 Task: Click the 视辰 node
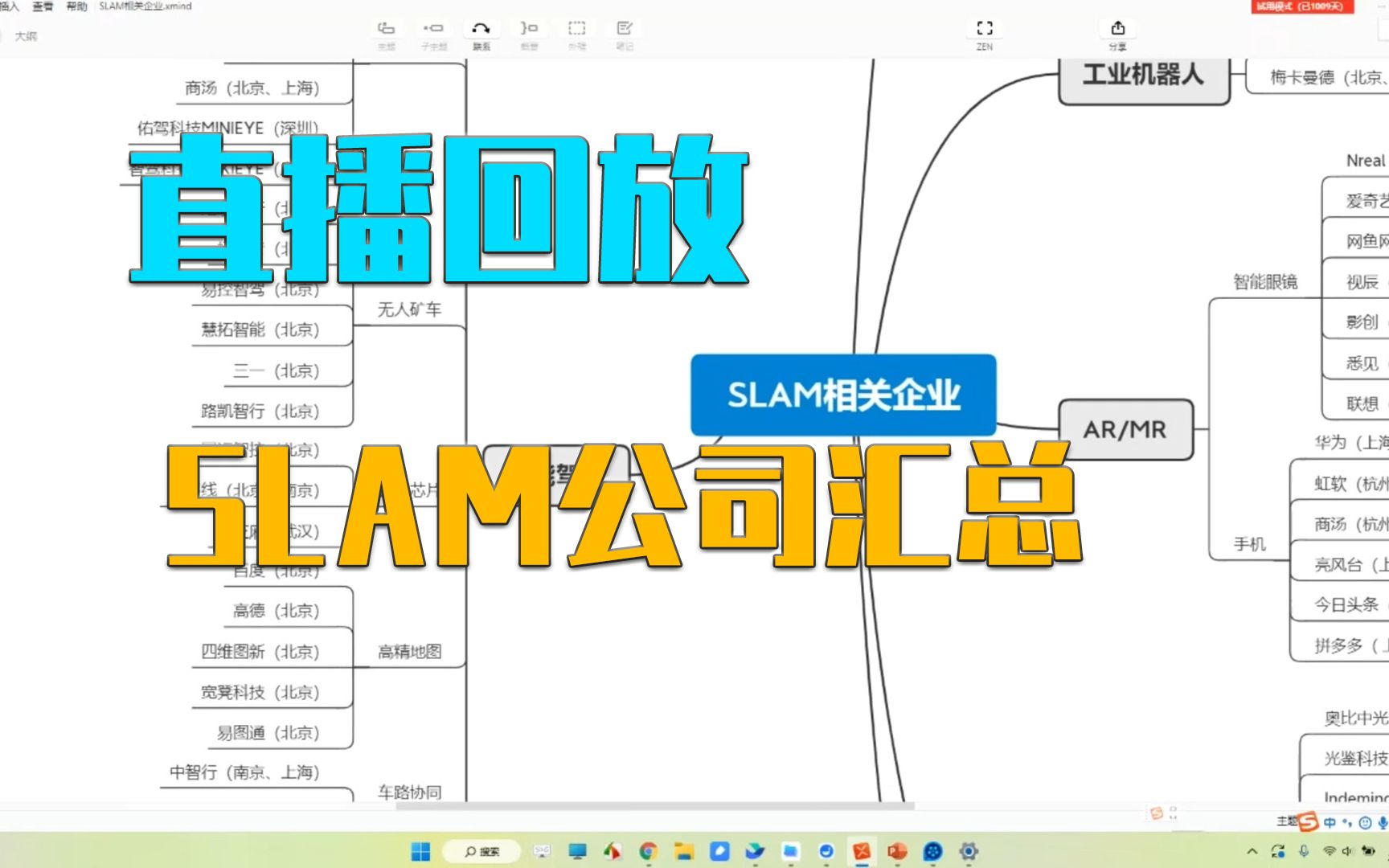tap(1362, 282)
